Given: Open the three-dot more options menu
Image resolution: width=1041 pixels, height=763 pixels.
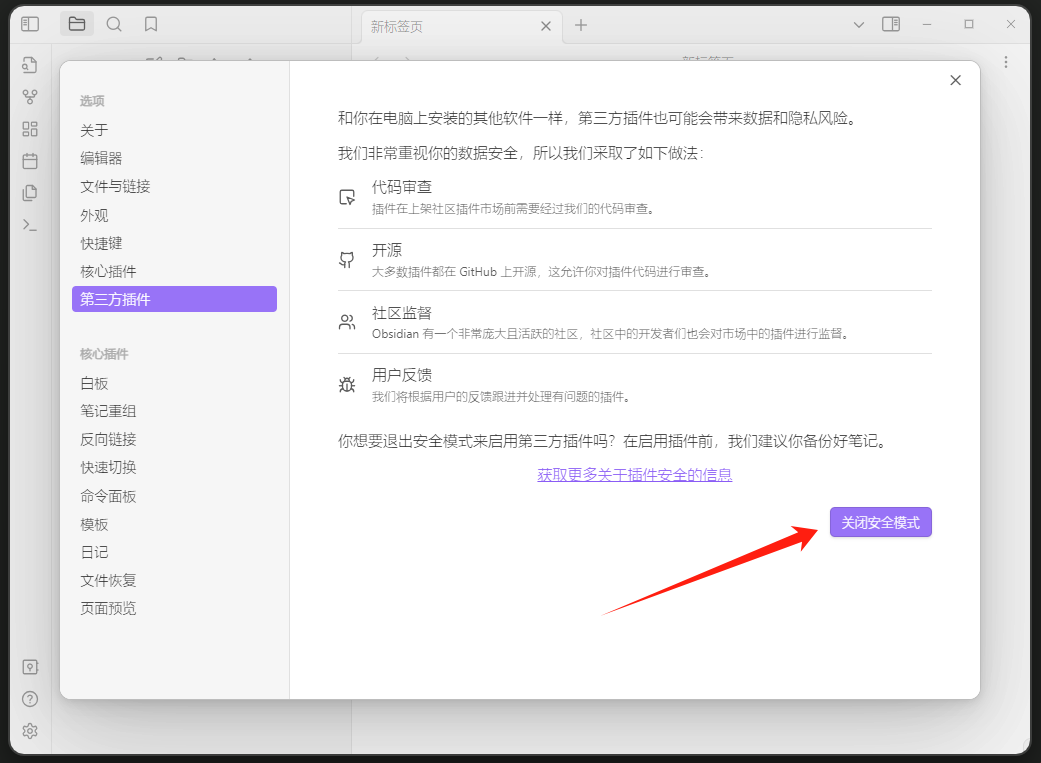Looking at the screenshot, I should (1006, 61).
